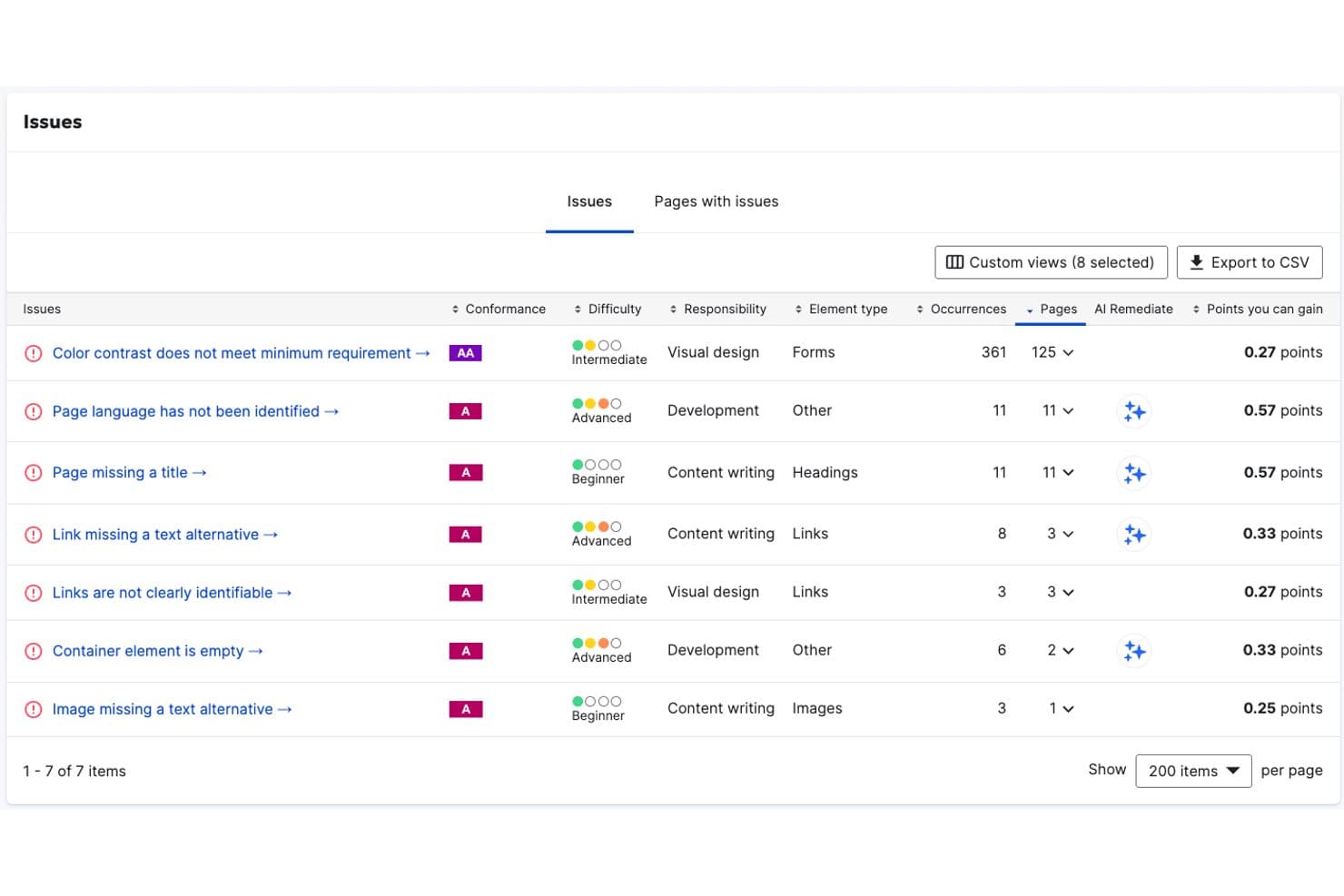Open Links are not clearly identifiable link
The image size is (1344, 896).
click(x=172, y=593)
